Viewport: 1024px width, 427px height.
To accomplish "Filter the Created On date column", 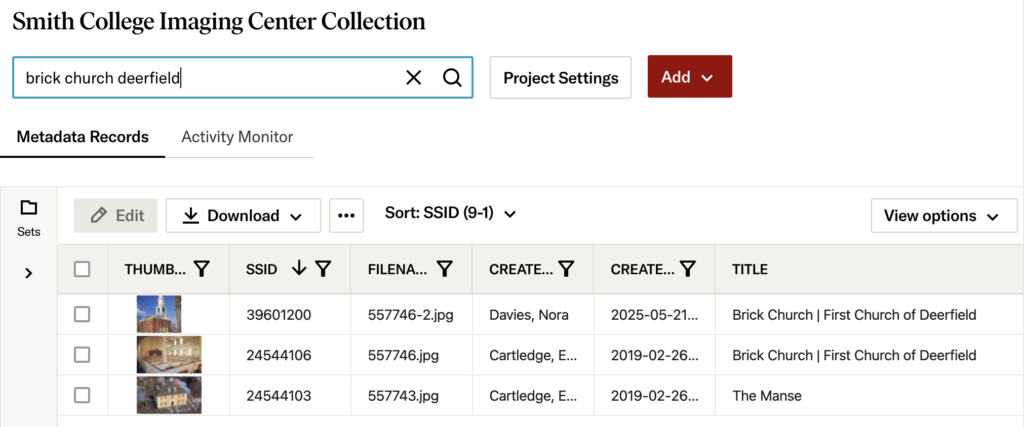I will pos(687,269).
